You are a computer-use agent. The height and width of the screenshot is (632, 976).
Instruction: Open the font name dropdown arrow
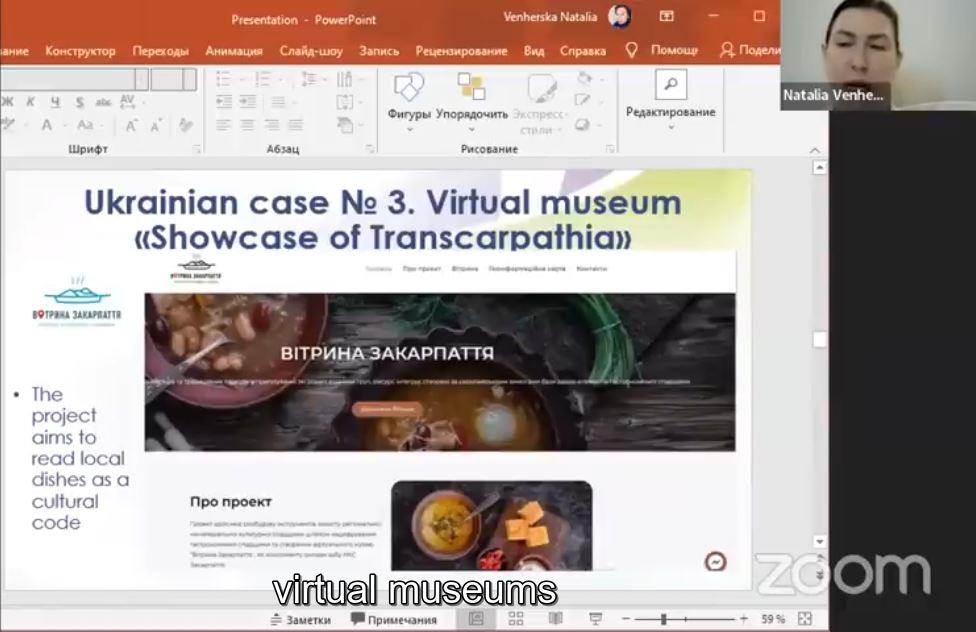pyautogui.click(x=141, y=79)
